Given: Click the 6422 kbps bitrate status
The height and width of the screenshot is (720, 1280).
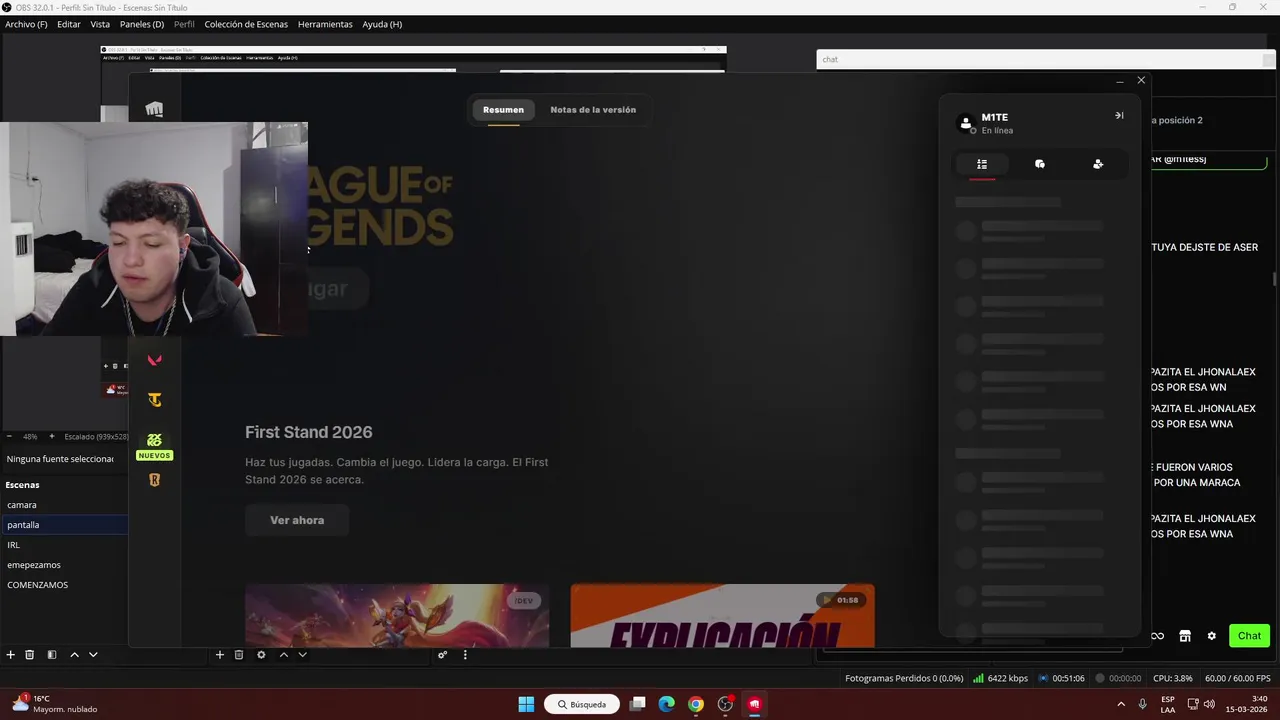Looking at the screenshot, I should click(x=1000, y=678).
